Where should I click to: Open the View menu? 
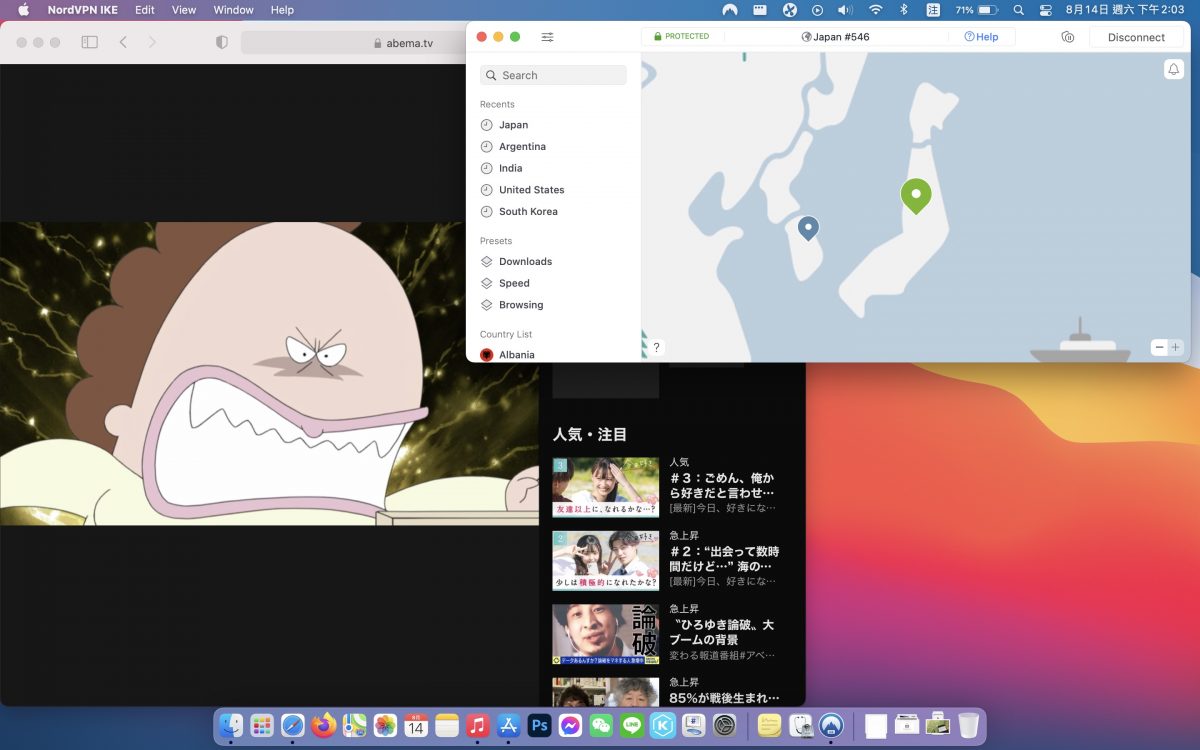[x=184, y=10]
